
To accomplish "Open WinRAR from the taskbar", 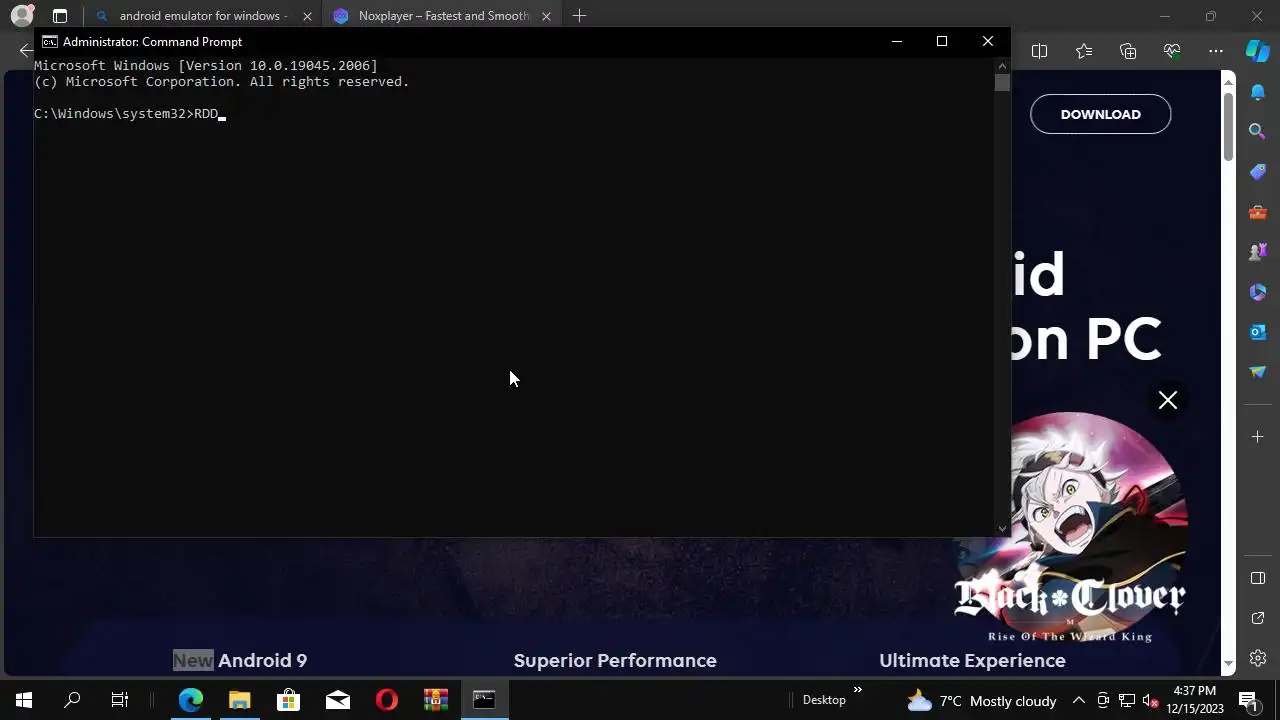I will 435,700.
